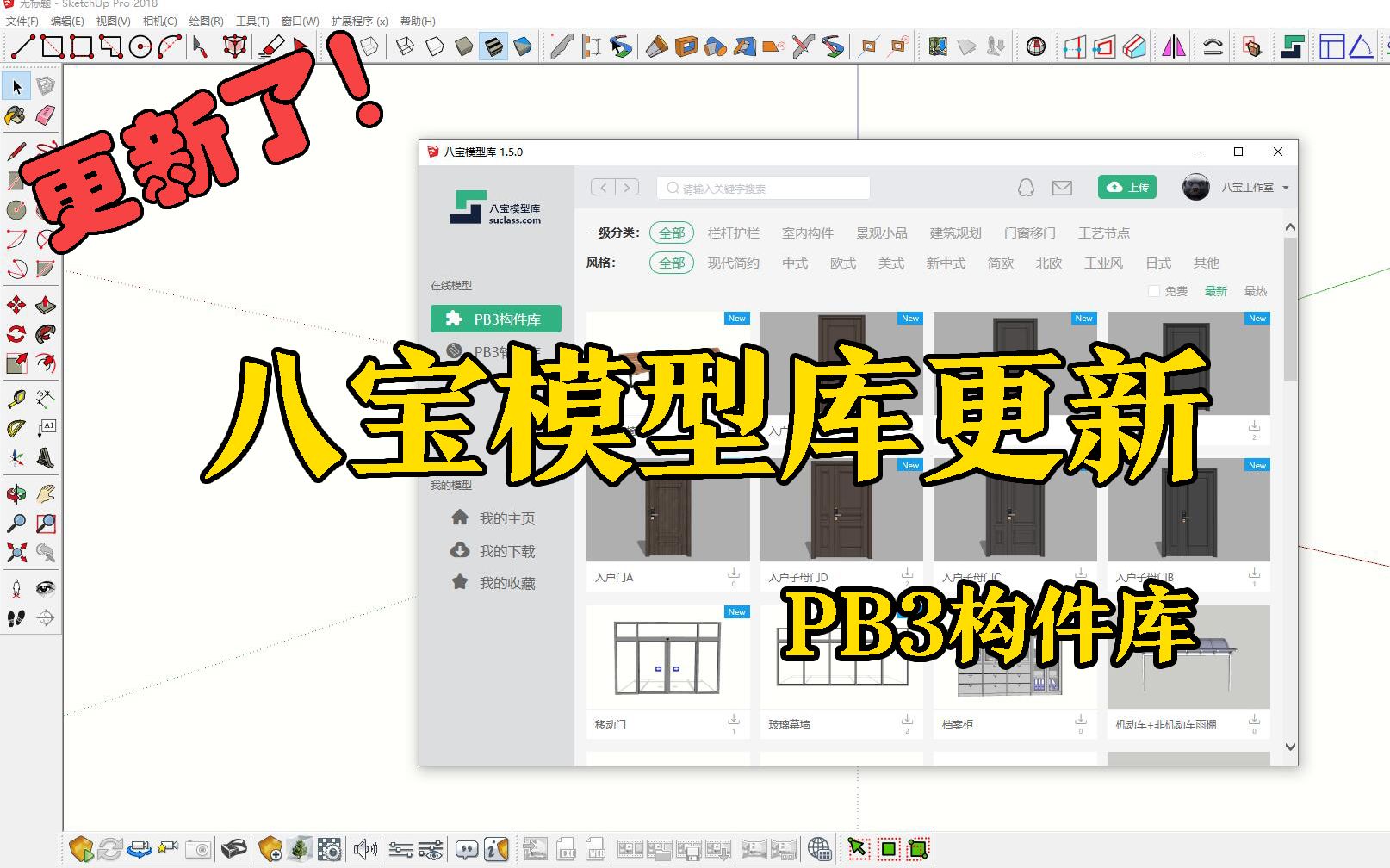Select the Orbit tool in left toolbar
Viewport: 1390px width, 868px height.
pos(16,494)
